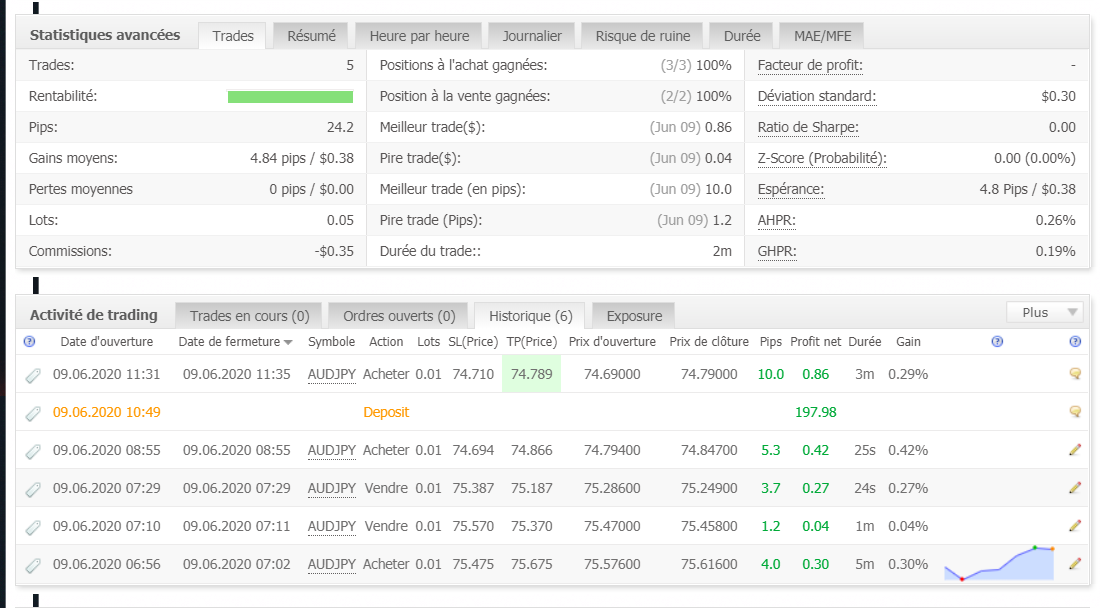This screenshot has height=608, width=1100.
Task: Sort by the Symbole column header
Action: point(331,342)
